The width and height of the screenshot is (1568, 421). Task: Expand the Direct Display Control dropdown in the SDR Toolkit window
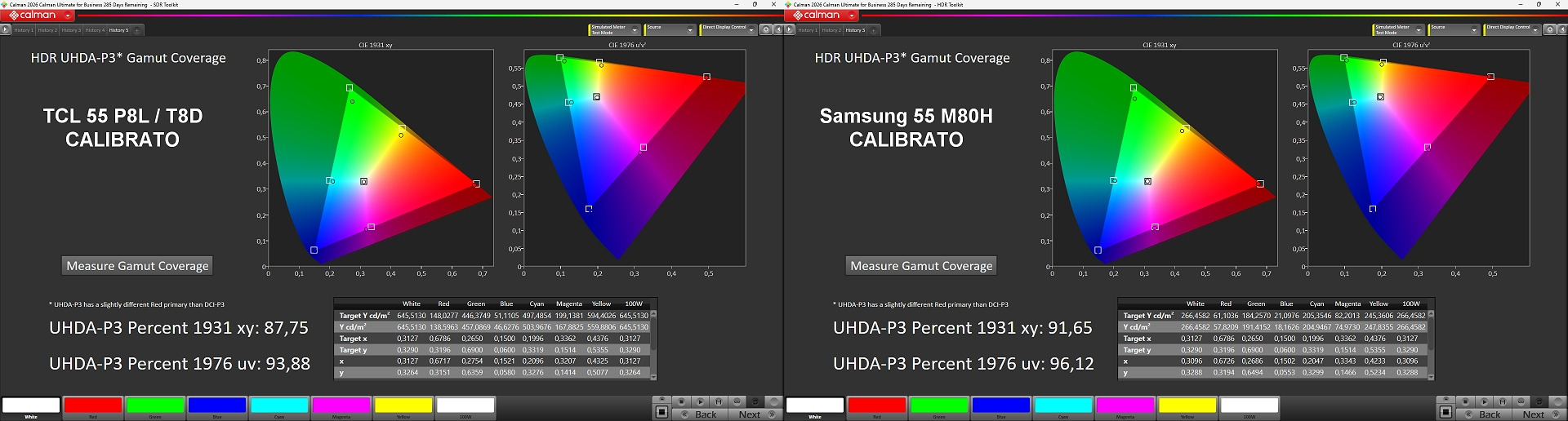(x=728, y=29)
